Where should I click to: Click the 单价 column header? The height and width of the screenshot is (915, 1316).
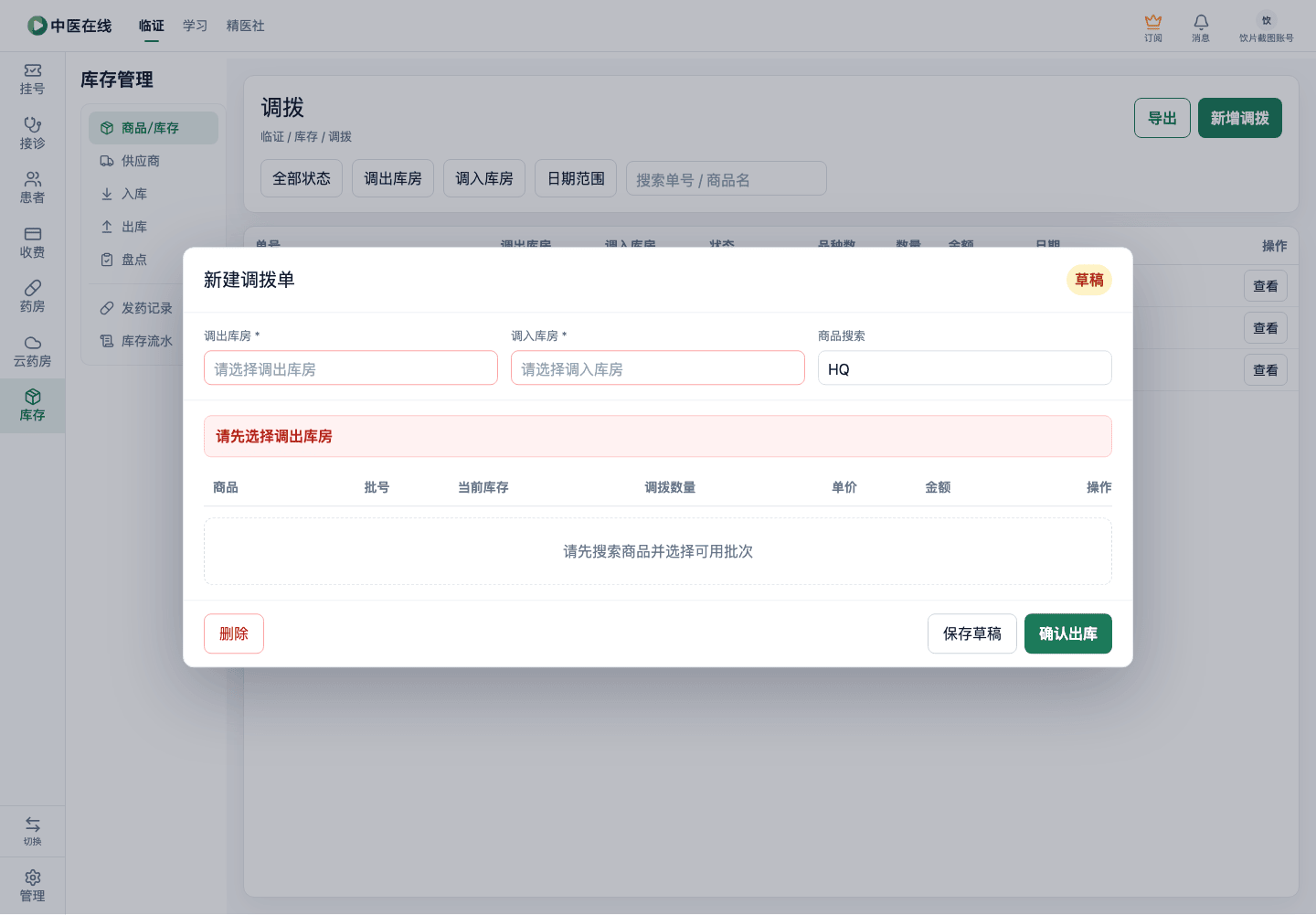click(x=844, y=487)
